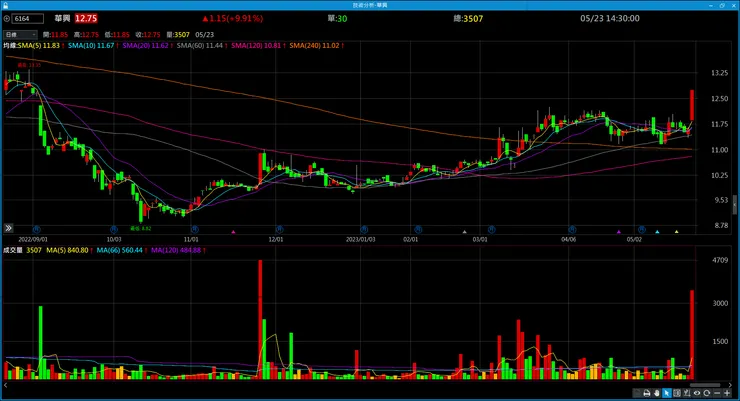Click the tallest red volume bar near 12/01

click(260, 319)
